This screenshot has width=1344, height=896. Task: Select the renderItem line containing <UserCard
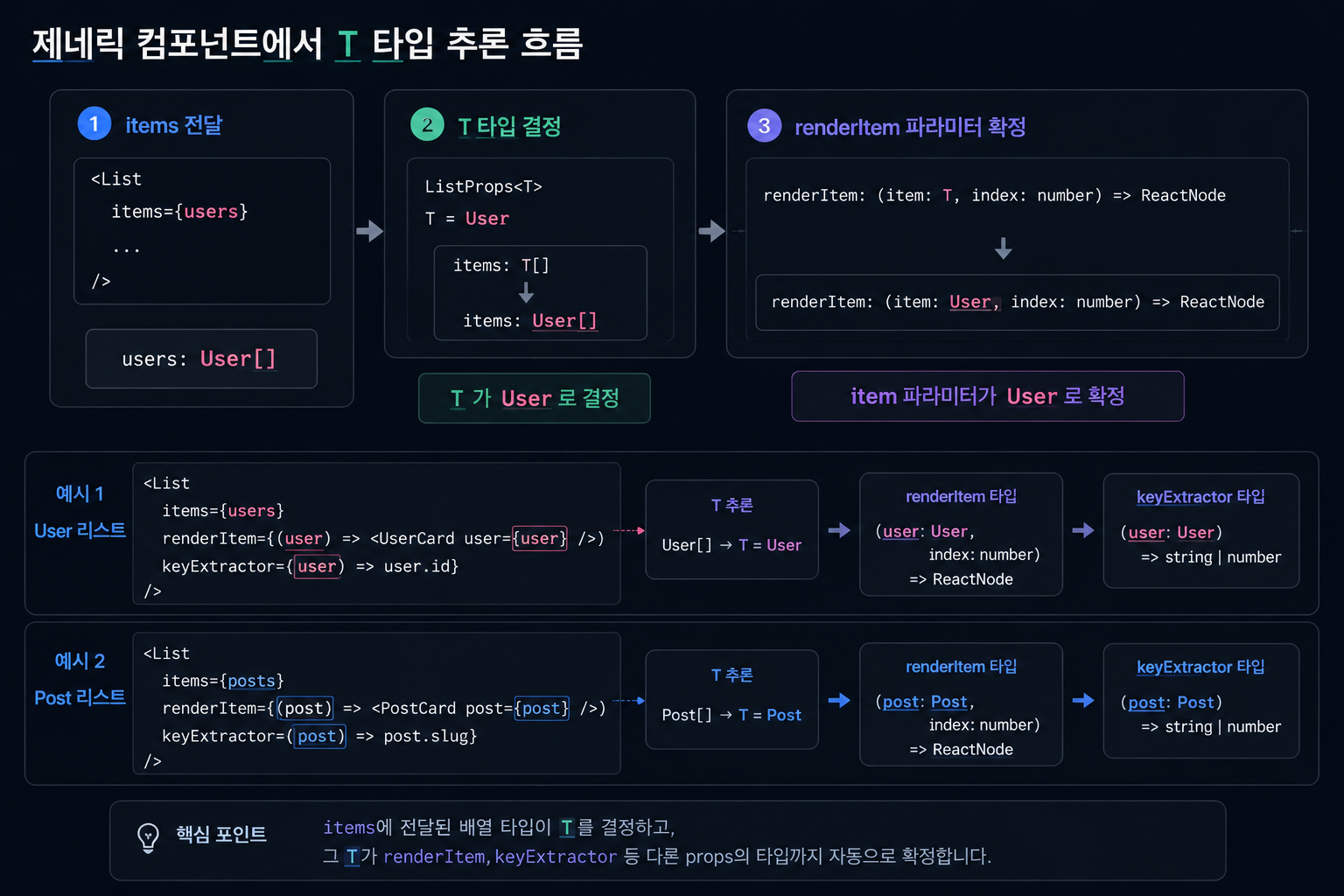(383, 538)
